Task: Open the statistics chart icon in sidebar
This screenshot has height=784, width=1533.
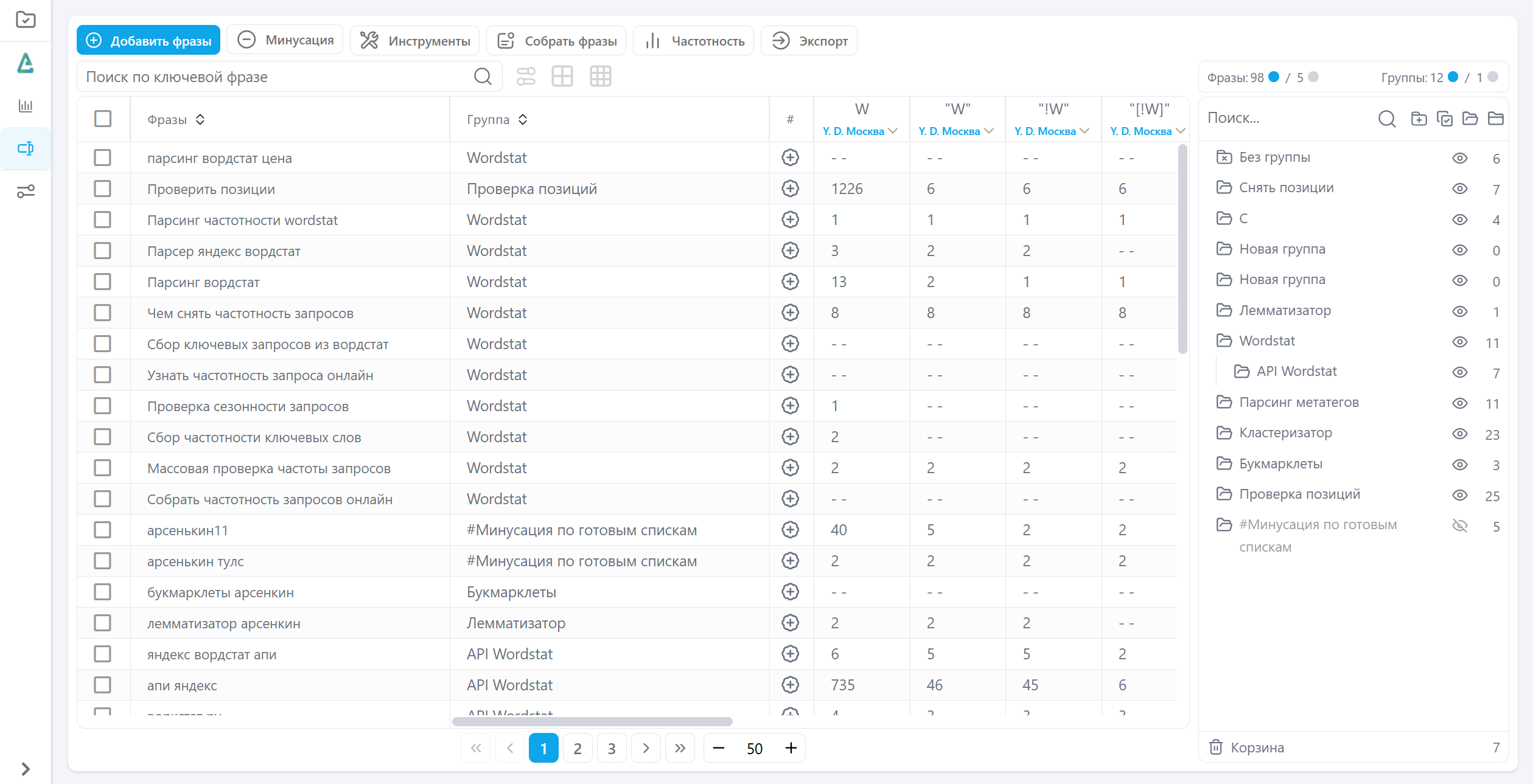Action: pyautogui.click(x=26, y=106)
